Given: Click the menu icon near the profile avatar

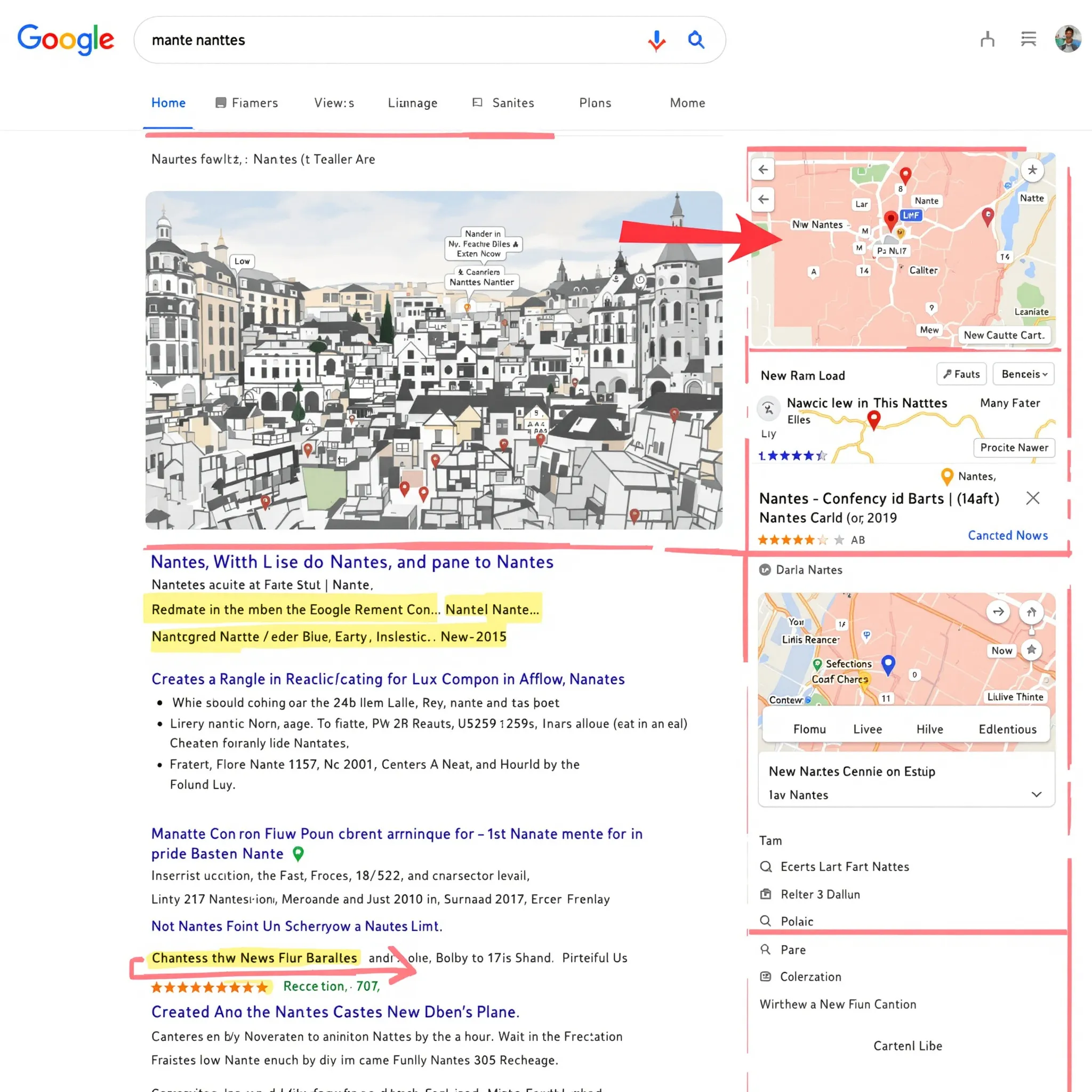Looking at the screenshot, I should coord(1028,39).
